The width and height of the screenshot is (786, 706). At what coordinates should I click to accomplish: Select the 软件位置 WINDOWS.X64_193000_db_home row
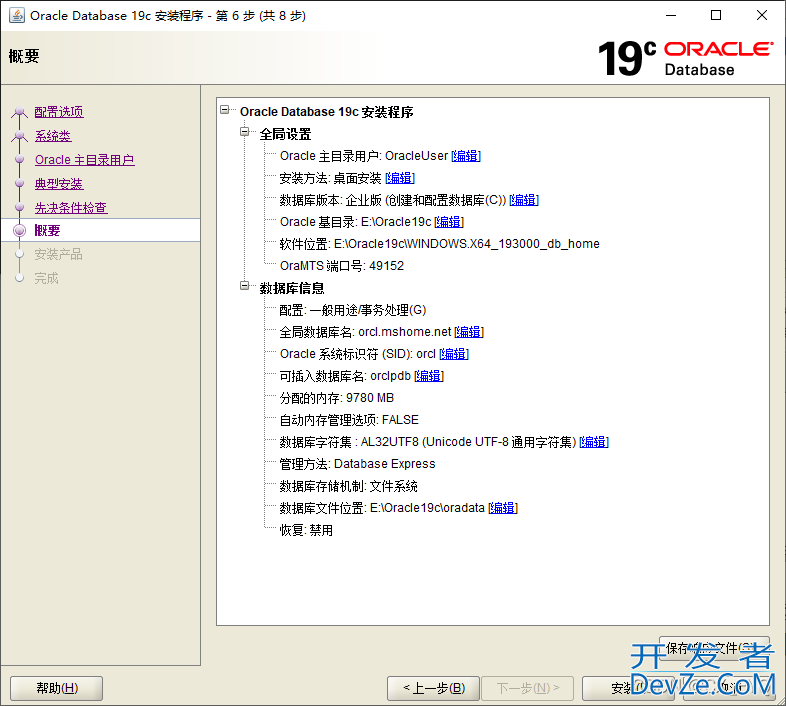[x=439, y=244]
